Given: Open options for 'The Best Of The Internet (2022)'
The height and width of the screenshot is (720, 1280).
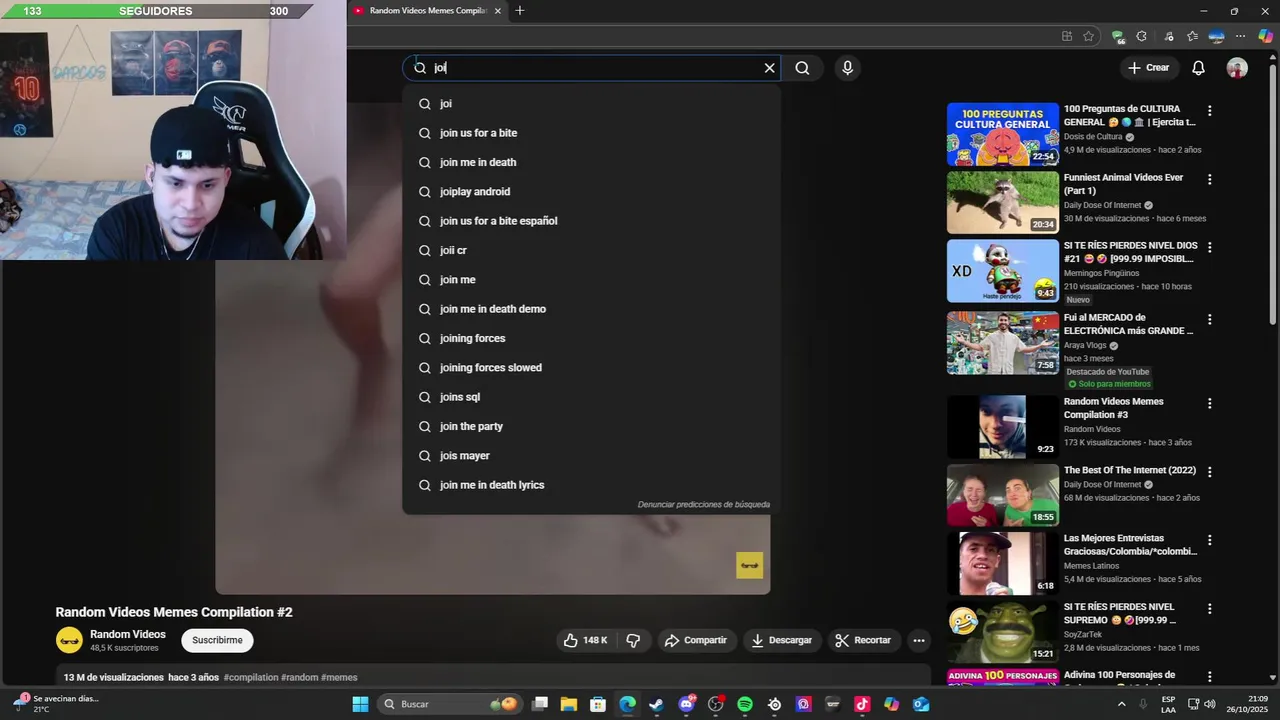Looking at the screenshot, I should click(x=1209, y=472).
